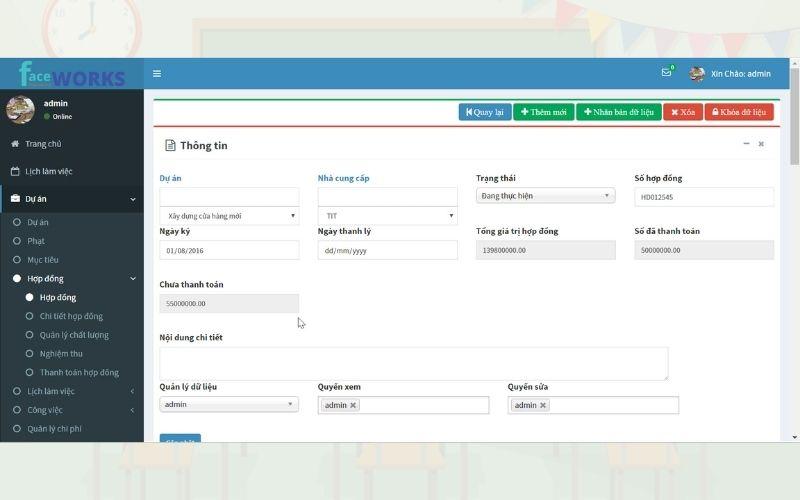Click the FaceWorks logo
Image resolution: width=800 pixels, height=500 pixels.
tap(72, 75)
